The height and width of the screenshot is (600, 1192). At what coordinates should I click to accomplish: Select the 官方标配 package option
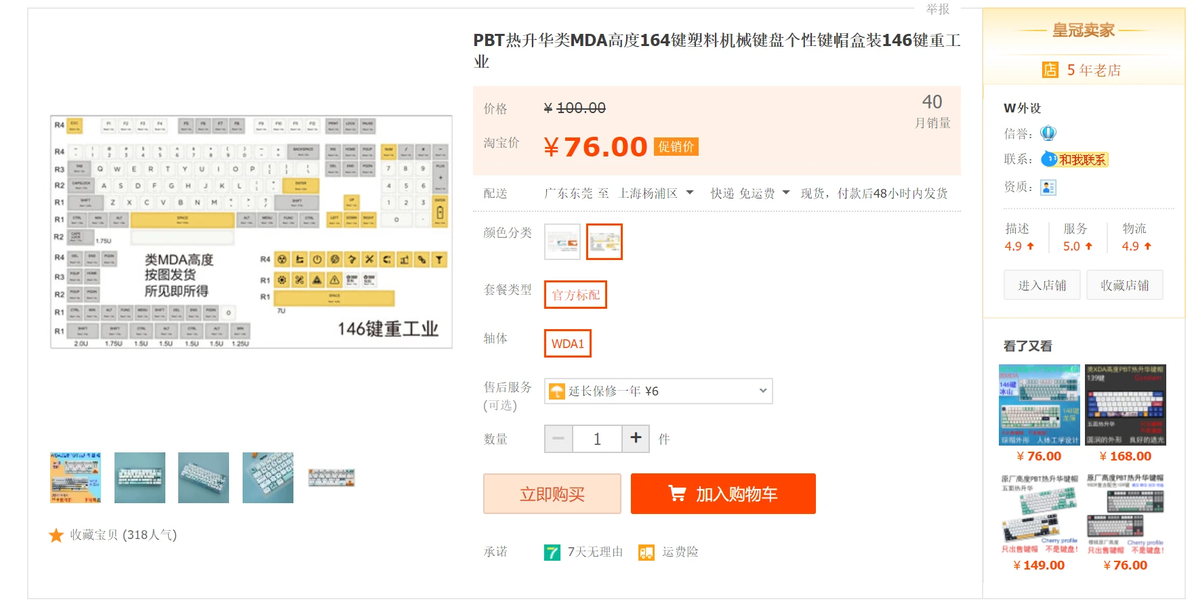(575, 295)
